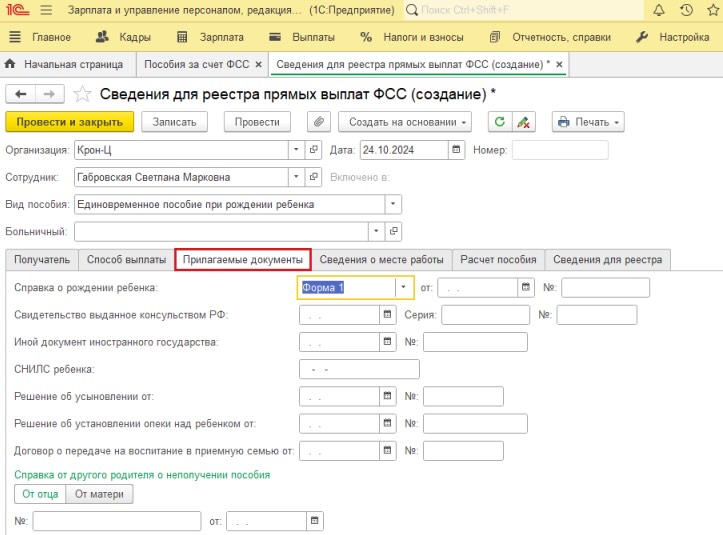
Task: Open notifications bell icon
Action: point(659,10)
